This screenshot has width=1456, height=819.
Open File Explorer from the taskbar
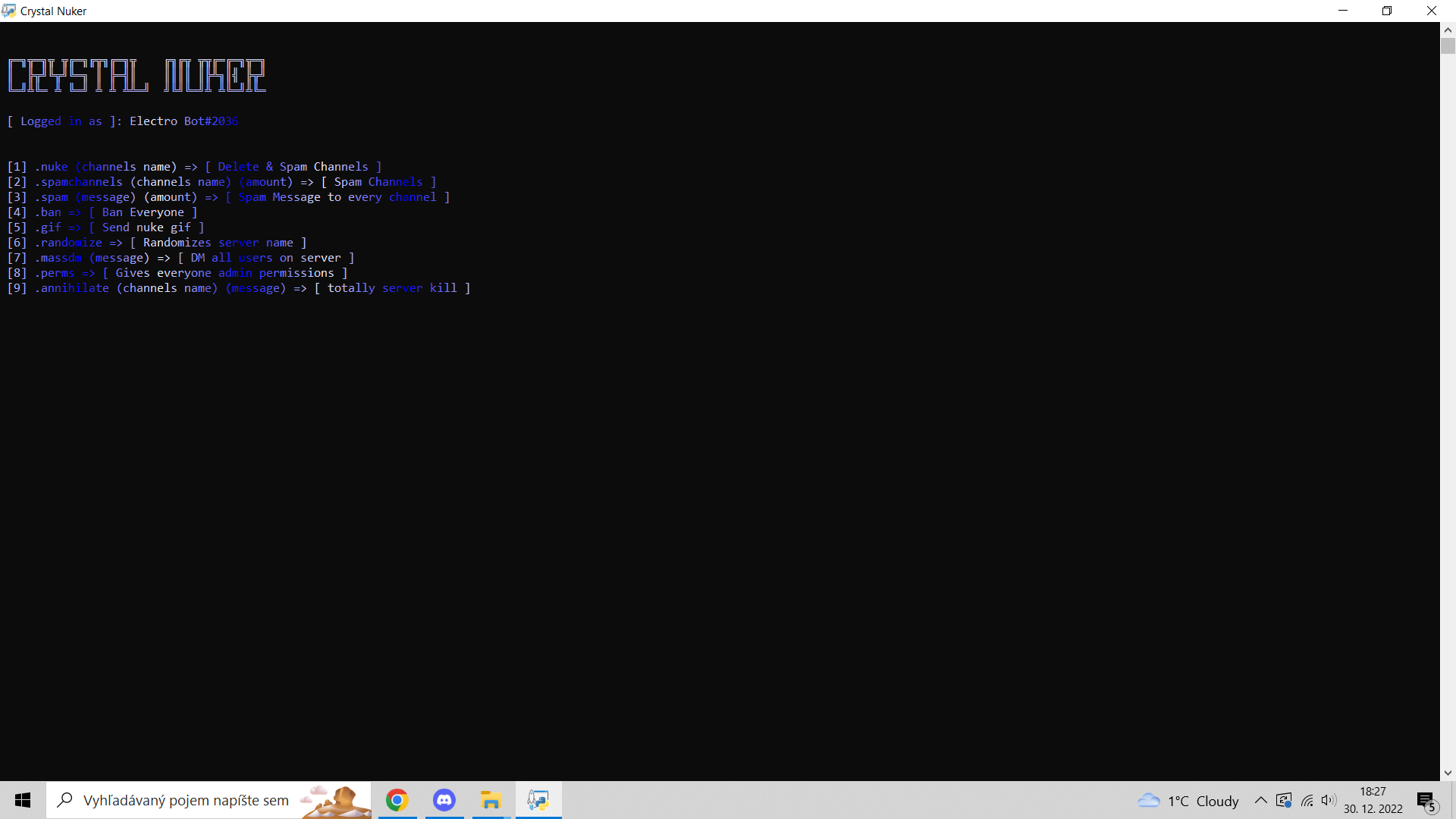pos(491,800)
